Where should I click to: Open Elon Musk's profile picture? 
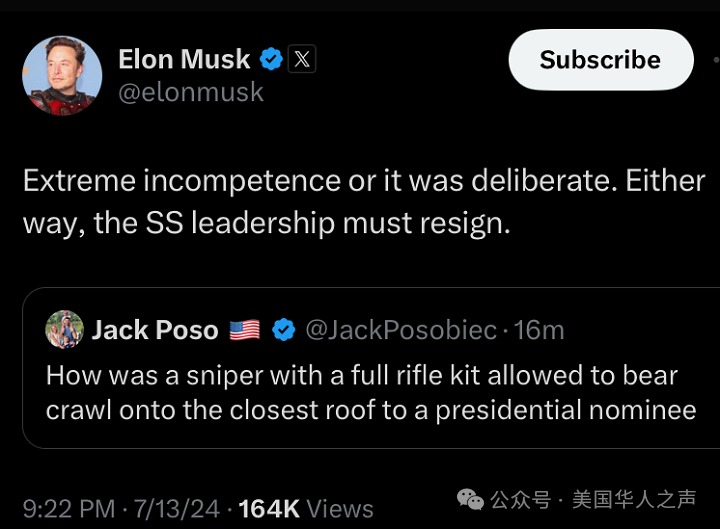[62, 76]
